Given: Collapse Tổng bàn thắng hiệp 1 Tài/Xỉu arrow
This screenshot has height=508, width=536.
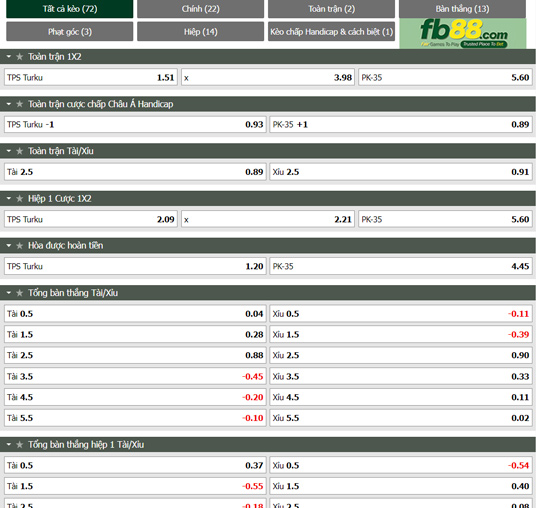Looking at the screenshot, I should [9, 444].
